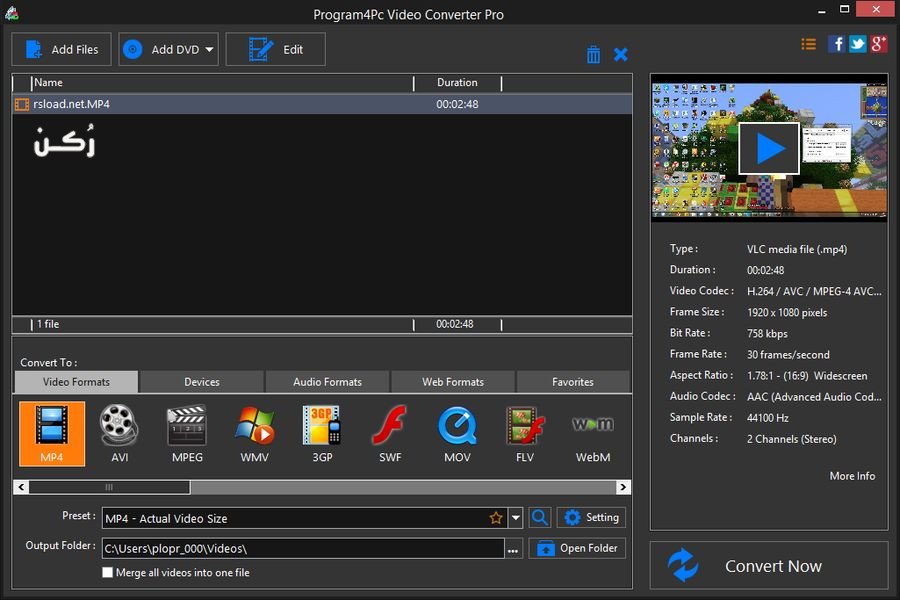The width and height of the screenshot is (900, 600).
Task: Start conversion with Convert Now
Action: 769,566
